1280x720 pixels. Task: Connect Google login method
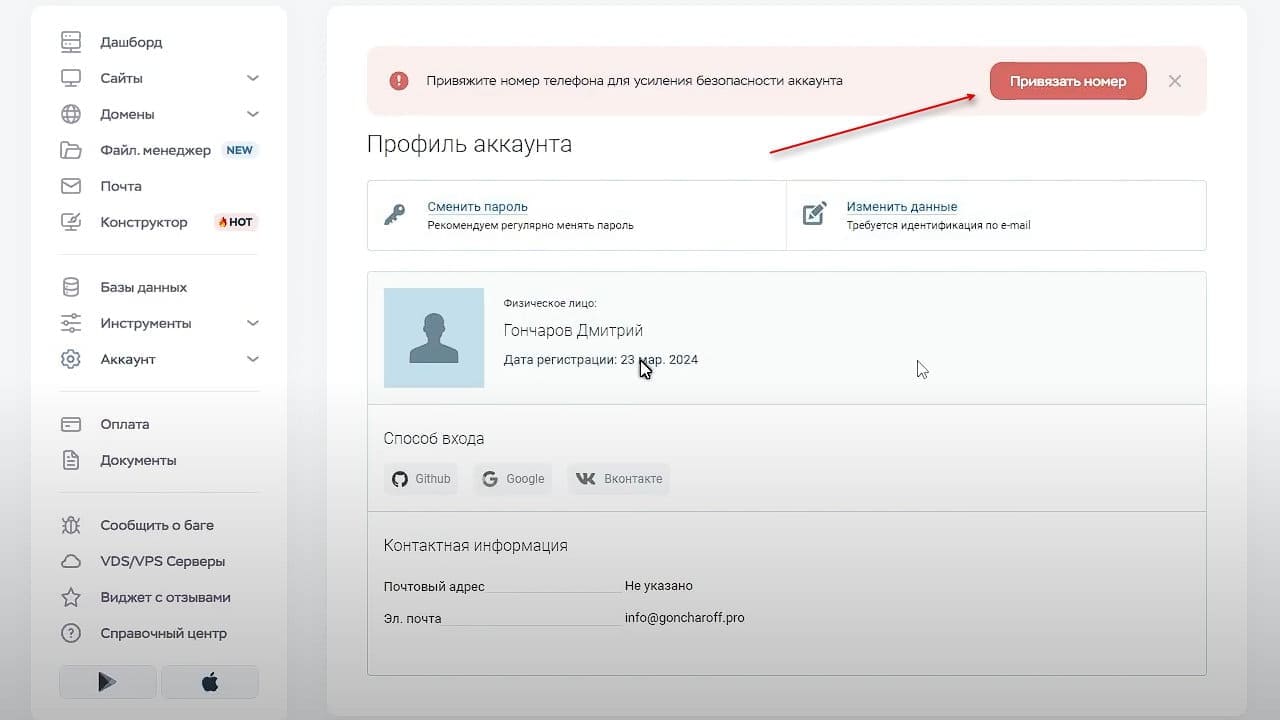514,479
